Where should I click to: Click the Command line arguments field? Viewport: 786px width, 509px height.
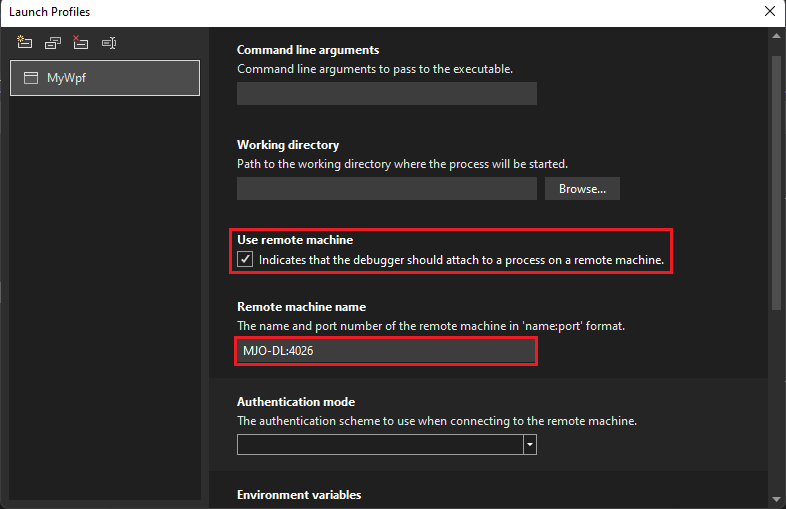pos(386,94)
